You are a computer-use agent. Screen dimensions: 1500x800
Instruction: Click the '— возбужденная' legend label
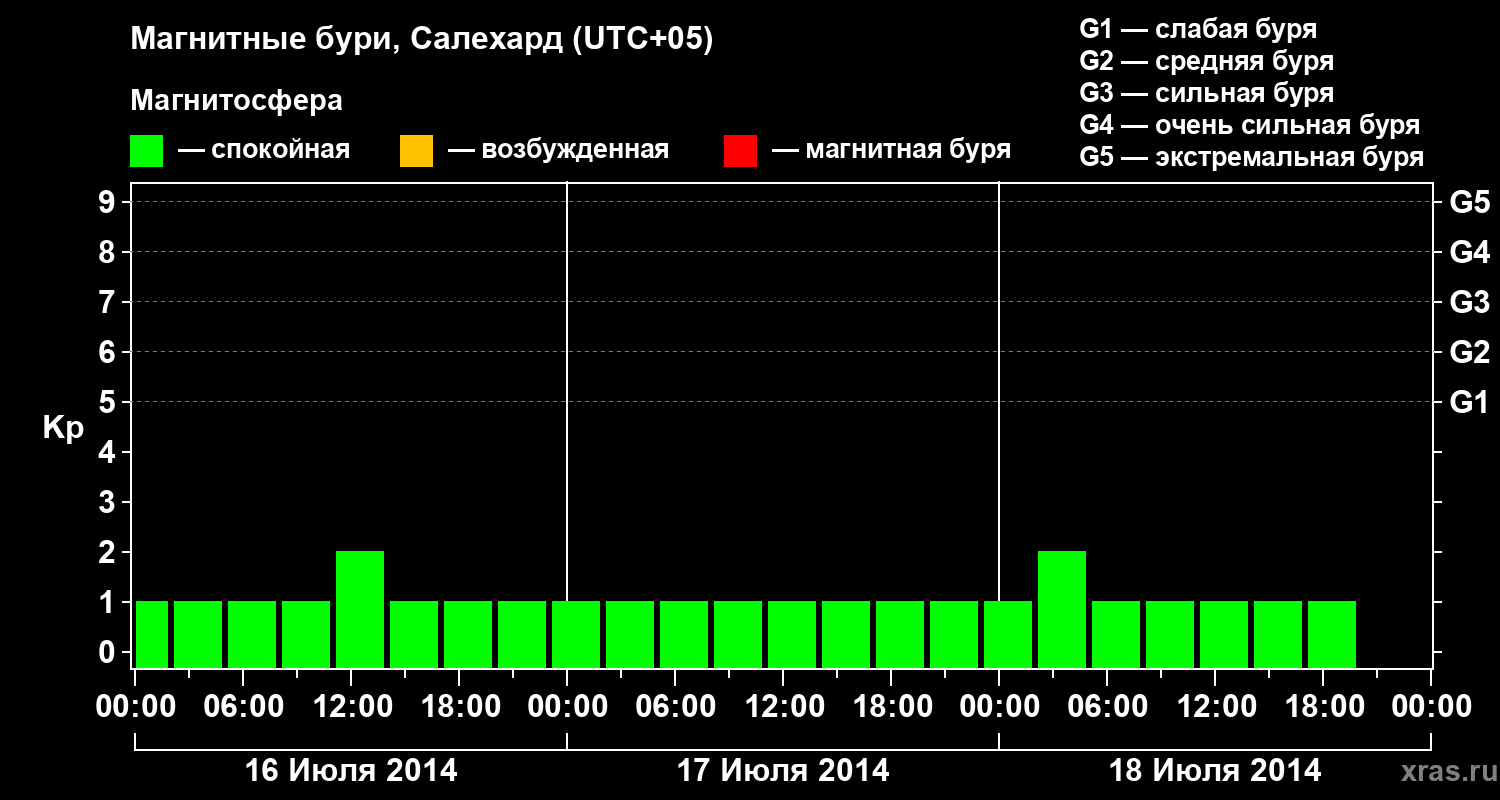[558, 150]
